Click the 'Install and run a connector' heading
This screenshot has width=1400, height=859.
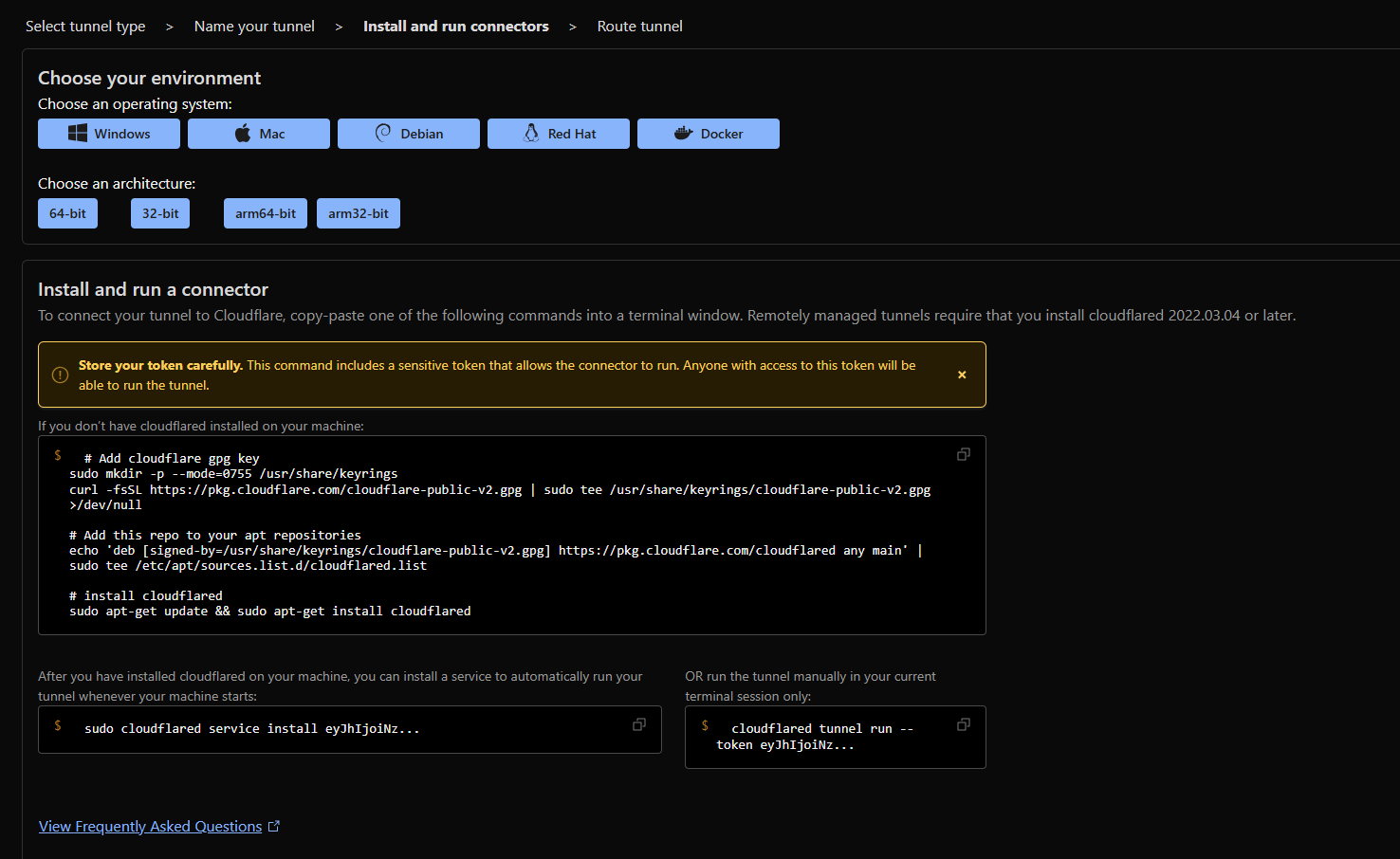tap(153, 289)
